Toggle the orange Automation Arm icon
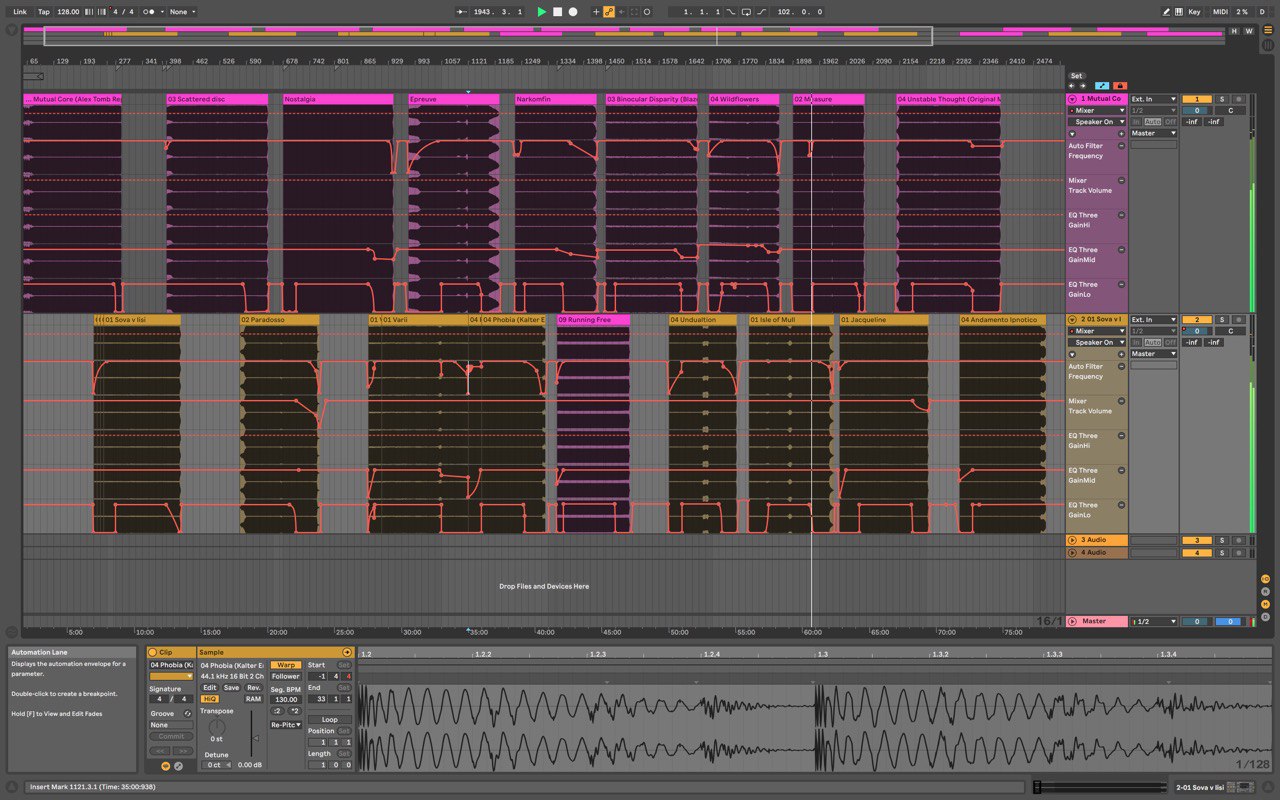1280x800 pixels. click(609, 12)
